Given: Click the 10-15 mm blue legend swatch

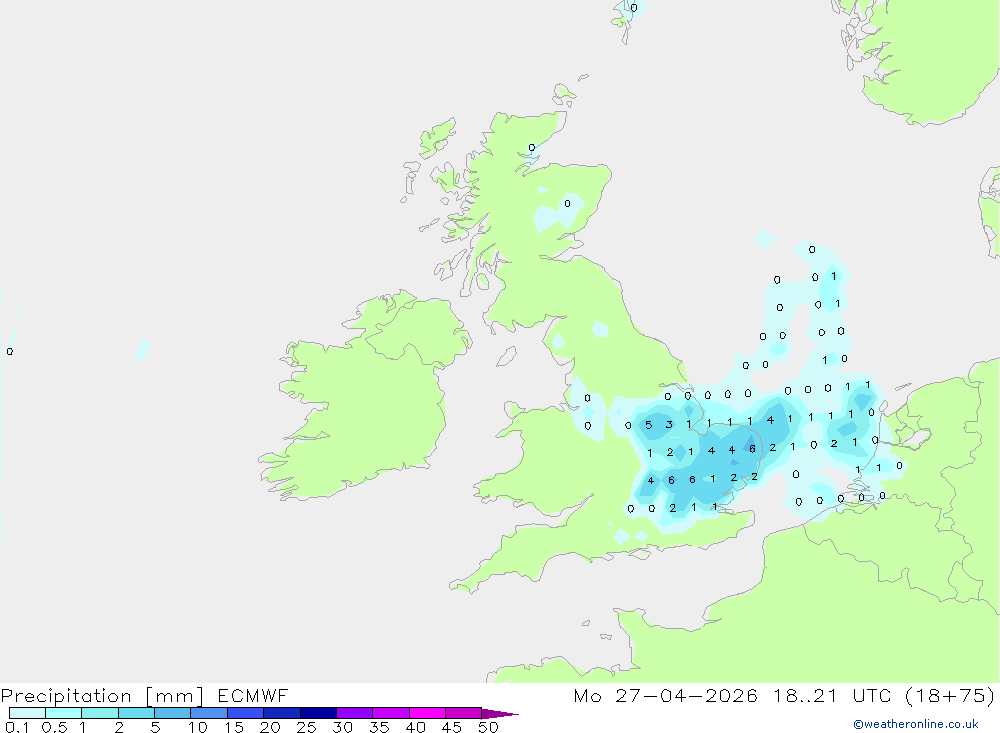Looking at the screenshot, I should pyautogui.click(x=209, y=713).
